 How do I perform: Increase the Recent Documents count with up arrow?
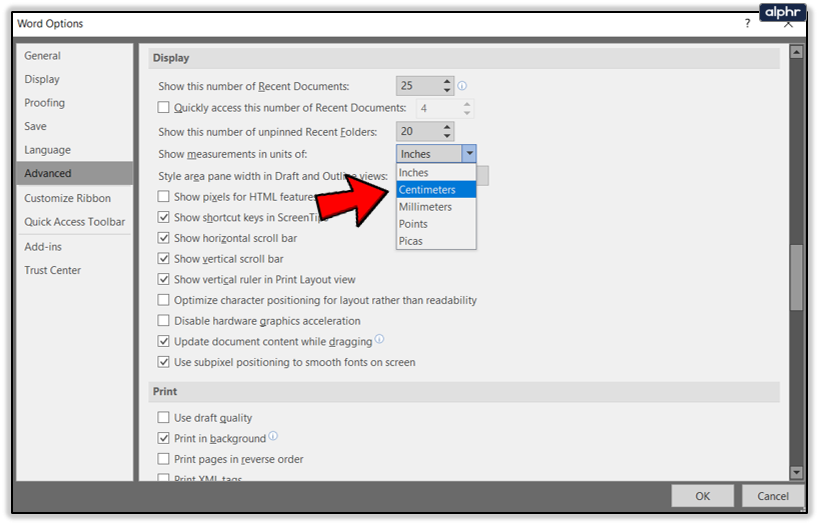[447, 81]
